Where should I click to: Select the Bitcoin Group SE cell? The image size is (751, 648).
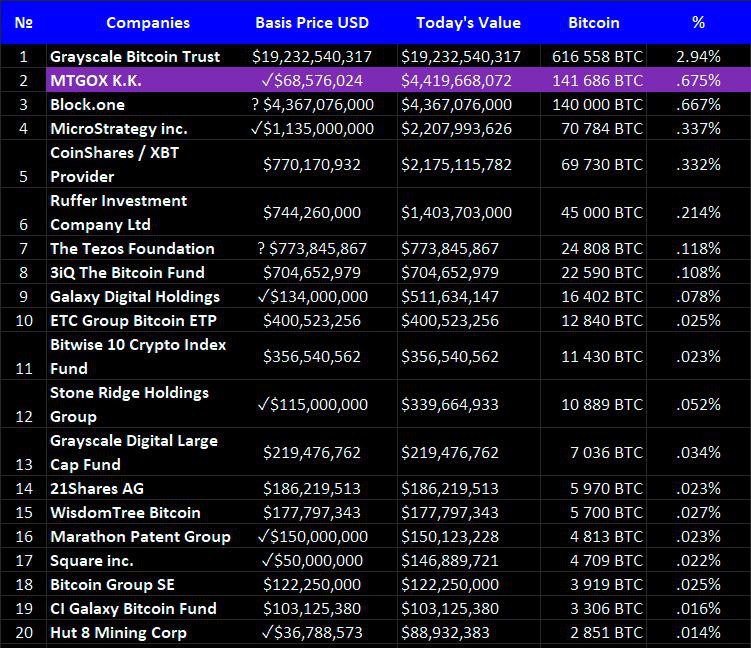[x=112, y=584]
